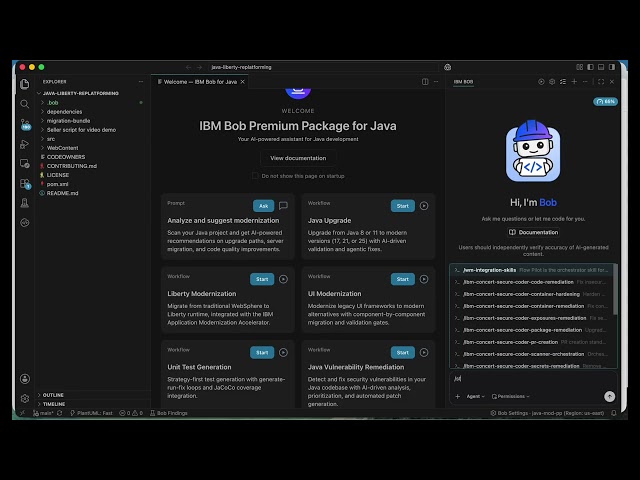Image resolution: width=640 pixels, height=480 pixels.
Task: Open notifications bell in status bar
Action: tap(613, 413)
